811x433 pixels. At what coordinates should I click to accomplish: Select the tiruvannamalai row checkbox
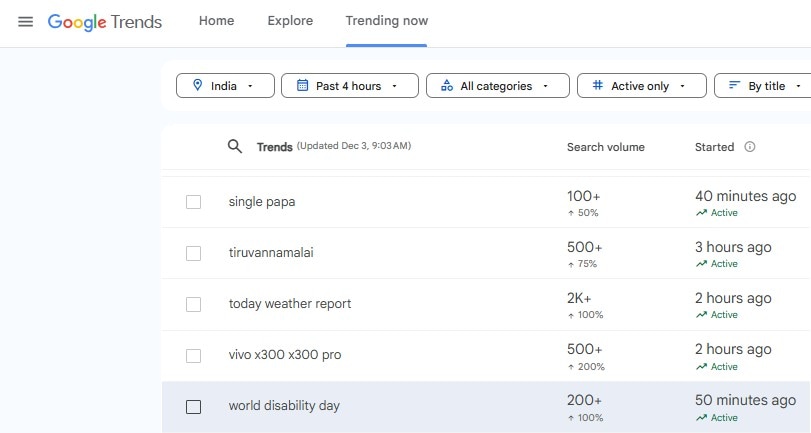[193, 253]
